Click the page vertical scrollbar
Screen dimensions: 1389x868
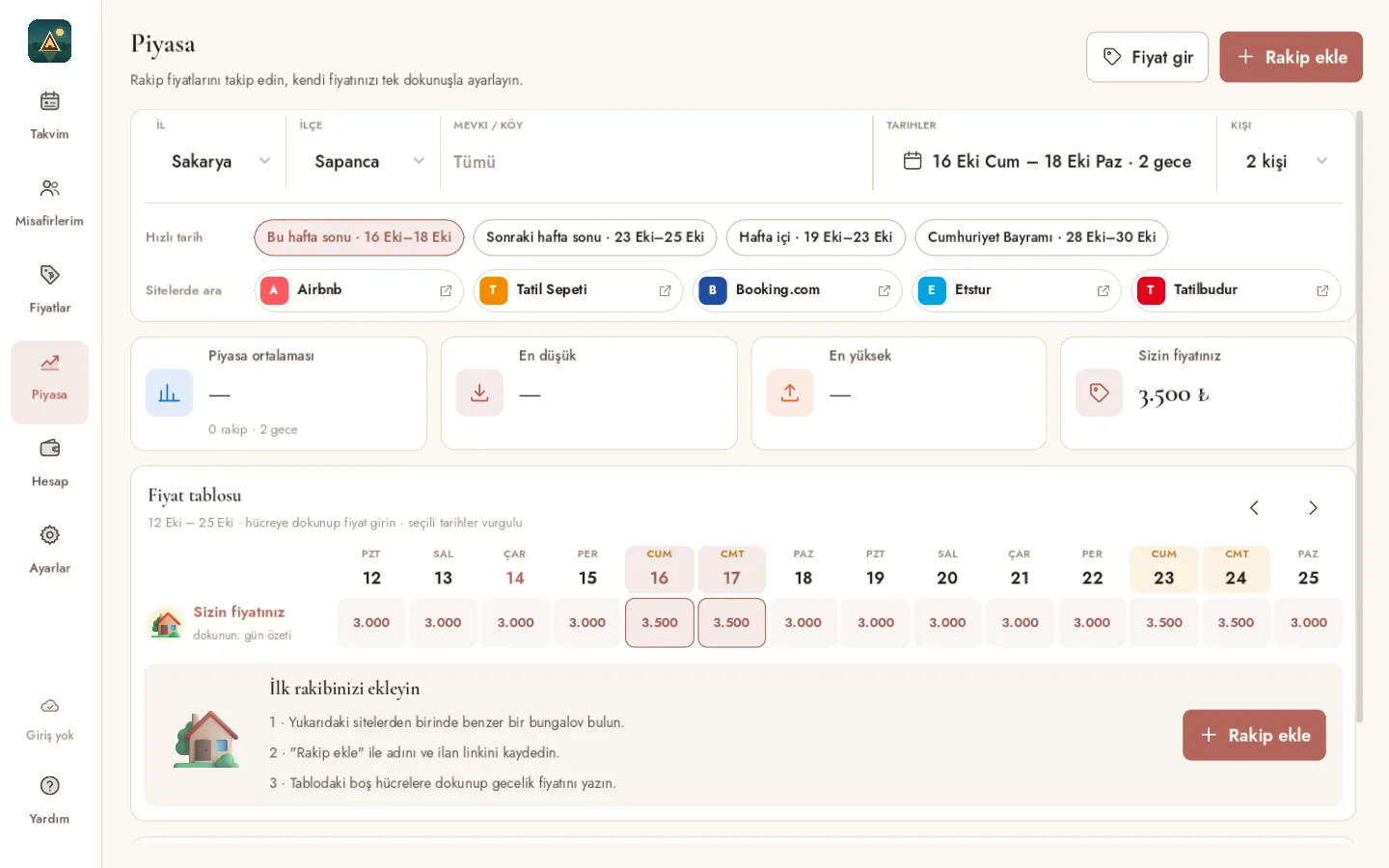point(1359,417)
